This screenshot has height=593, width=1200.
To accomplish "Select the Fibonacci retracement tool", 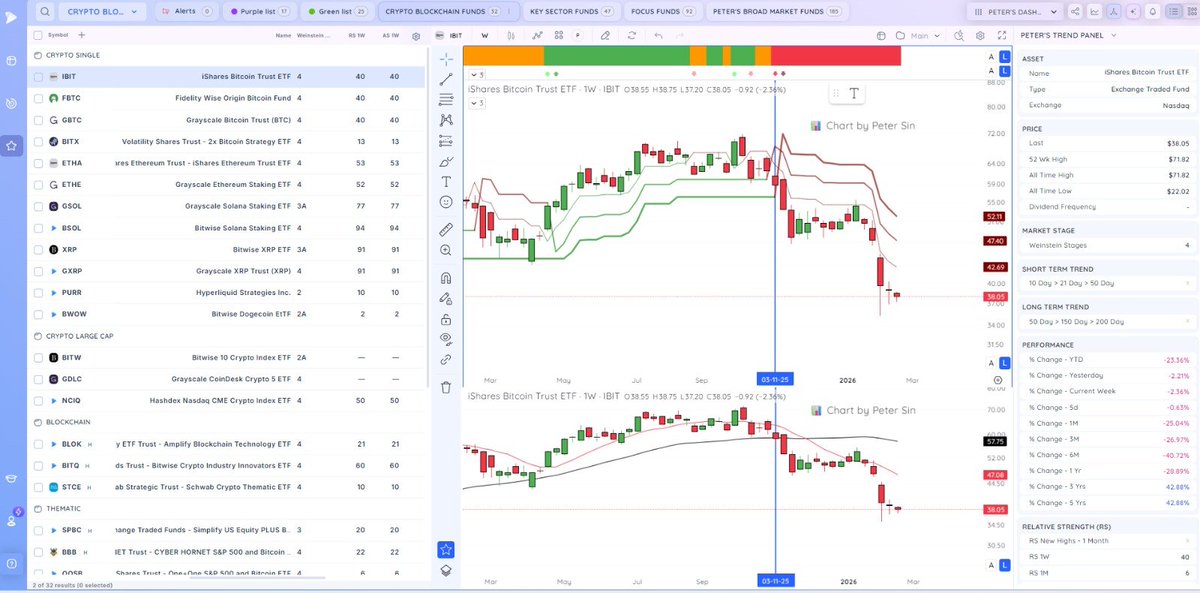I will pyautogui.click(x=446, y=99).
